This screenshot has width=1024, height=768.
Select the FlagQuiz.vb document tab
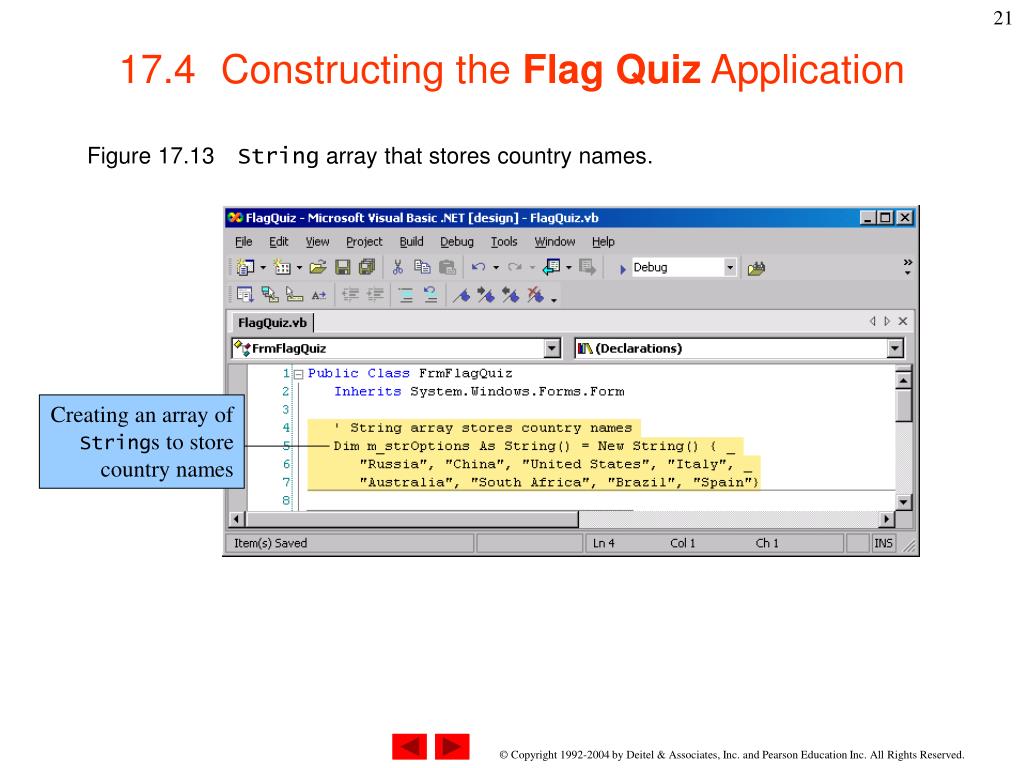pos(272,323)
